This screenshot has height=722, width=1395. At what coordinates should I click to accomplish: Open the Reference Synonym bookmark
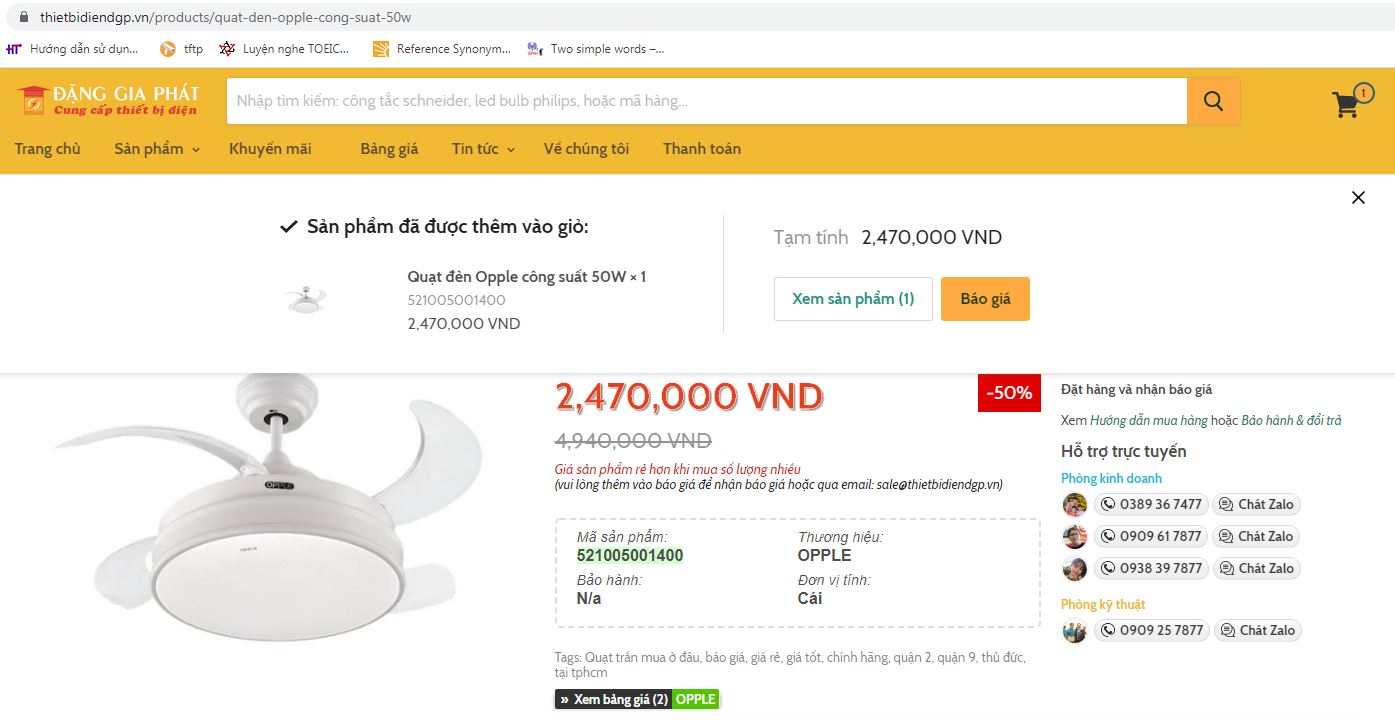441,48
